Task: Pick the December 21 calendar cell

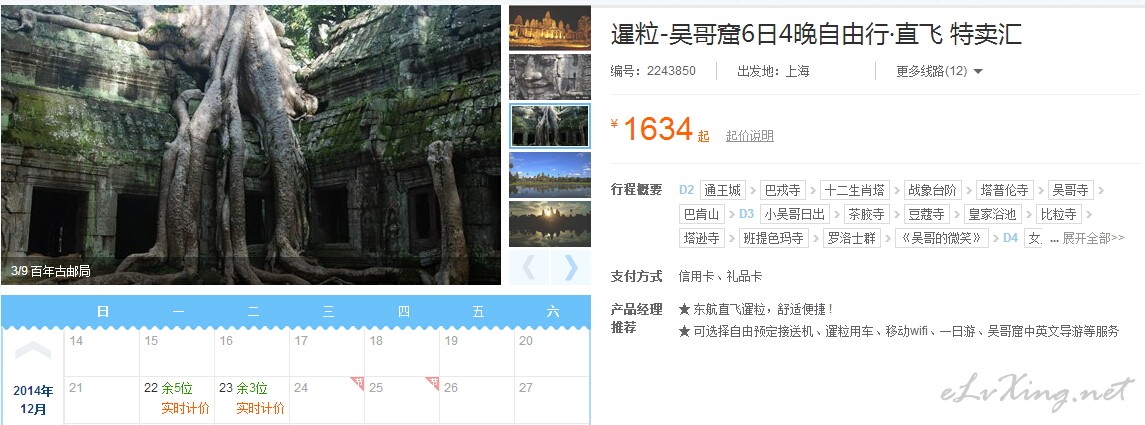Action: (102, 399)
